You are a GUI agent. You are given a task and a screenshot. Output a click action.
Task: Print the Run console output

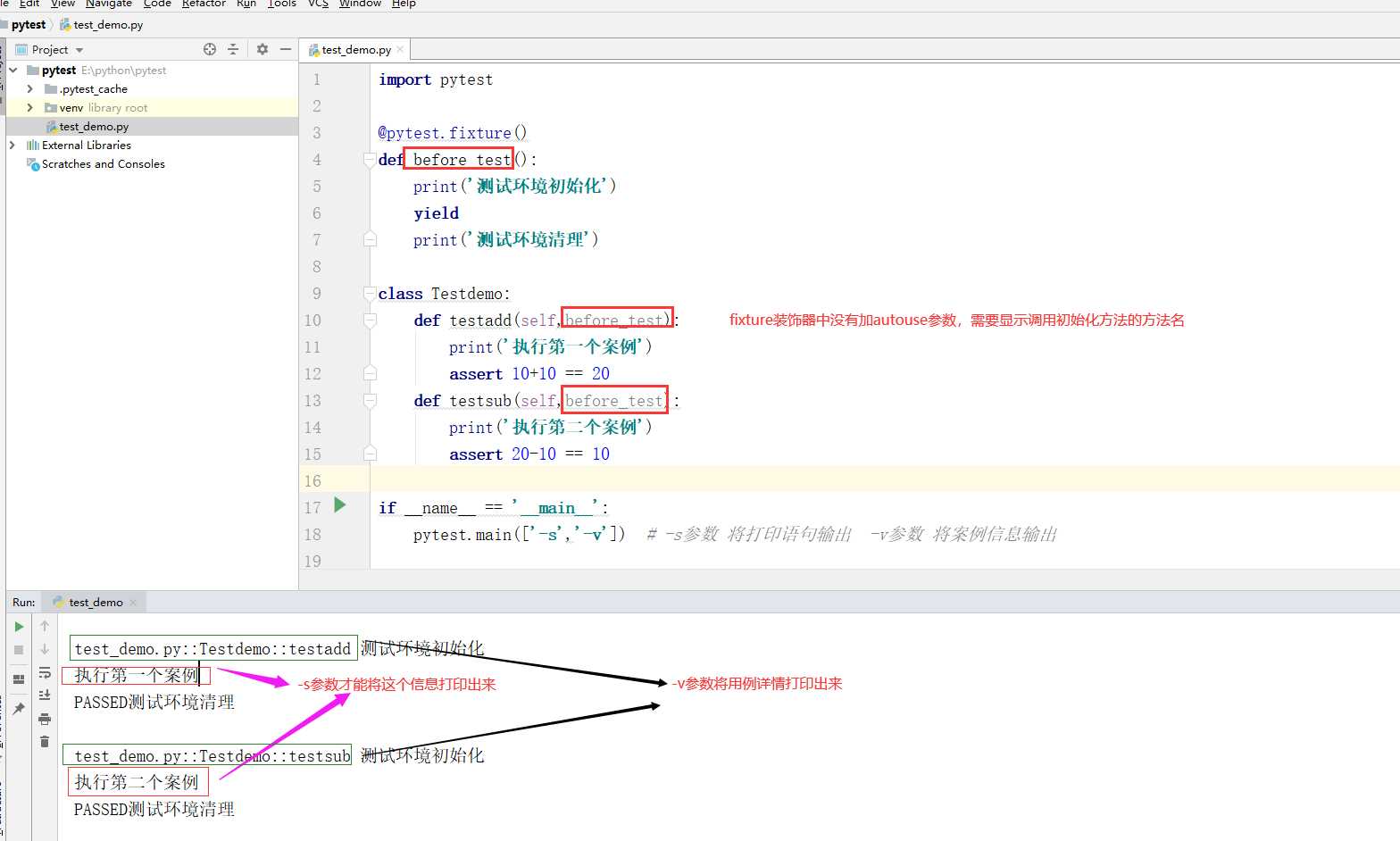click(x=45, y=719)
